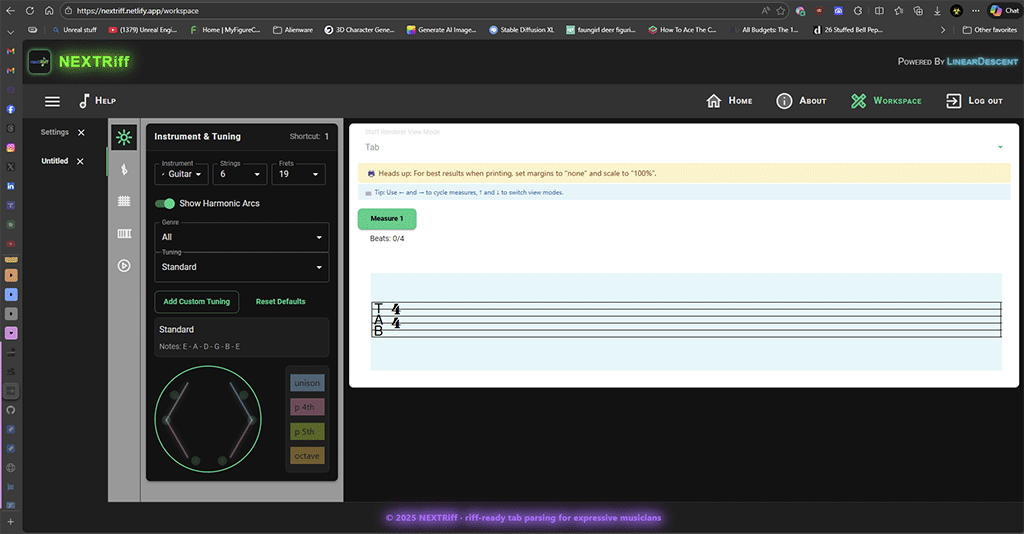The width and height of the screenshot is (1024, 534).
Task: Click the Help music note icon
Action: pos(85,101)
